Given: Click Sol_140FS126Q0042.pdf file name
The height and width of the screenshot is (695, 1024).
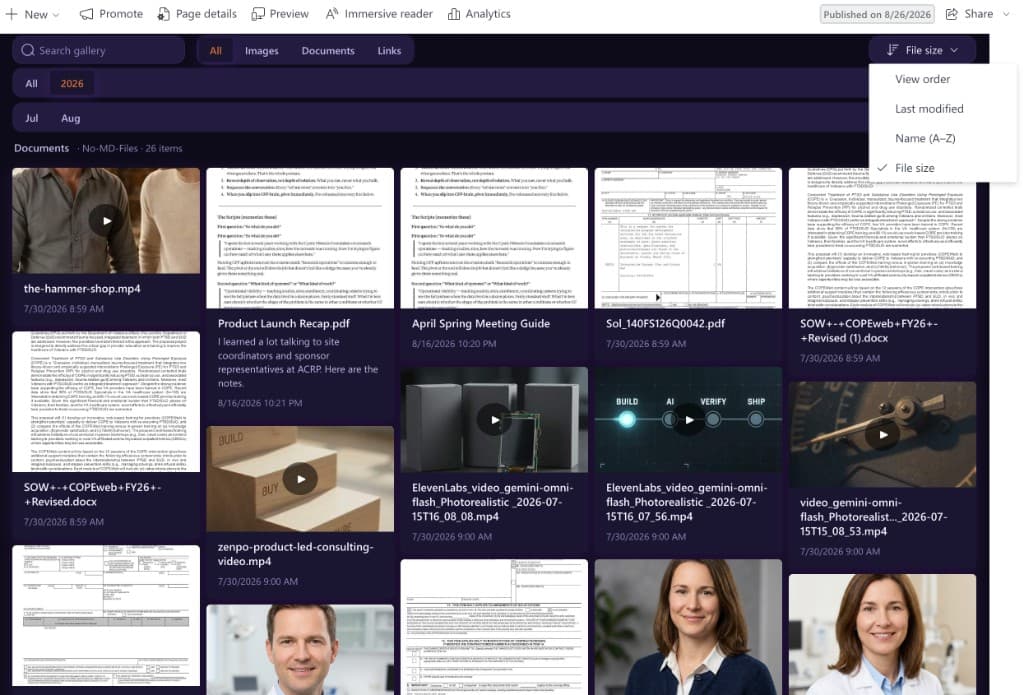Looking at the screenshot, I should point(665,323).
